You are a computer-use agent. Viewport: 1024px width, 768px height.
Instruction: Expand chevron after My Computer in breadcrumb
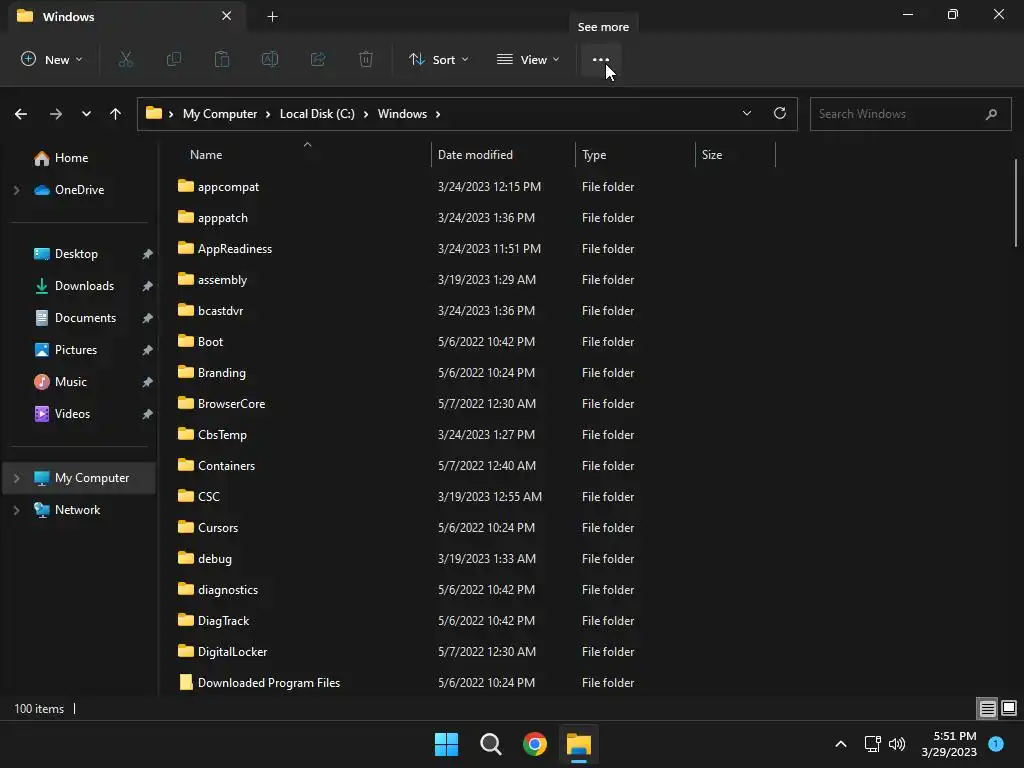click(268, 114)
